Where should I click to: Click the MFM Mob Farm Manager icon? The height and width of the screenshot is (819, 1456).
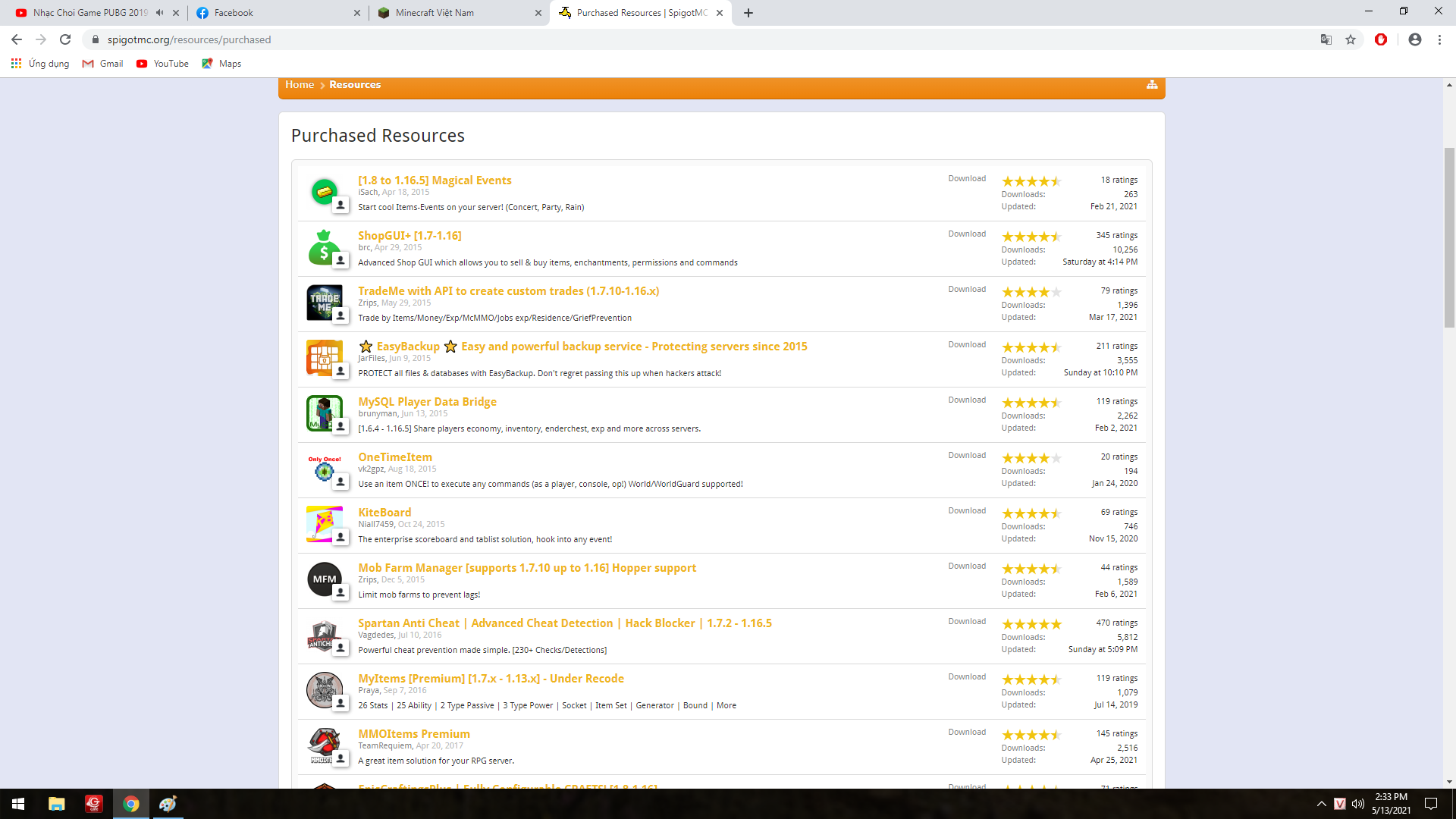(324, 579)
